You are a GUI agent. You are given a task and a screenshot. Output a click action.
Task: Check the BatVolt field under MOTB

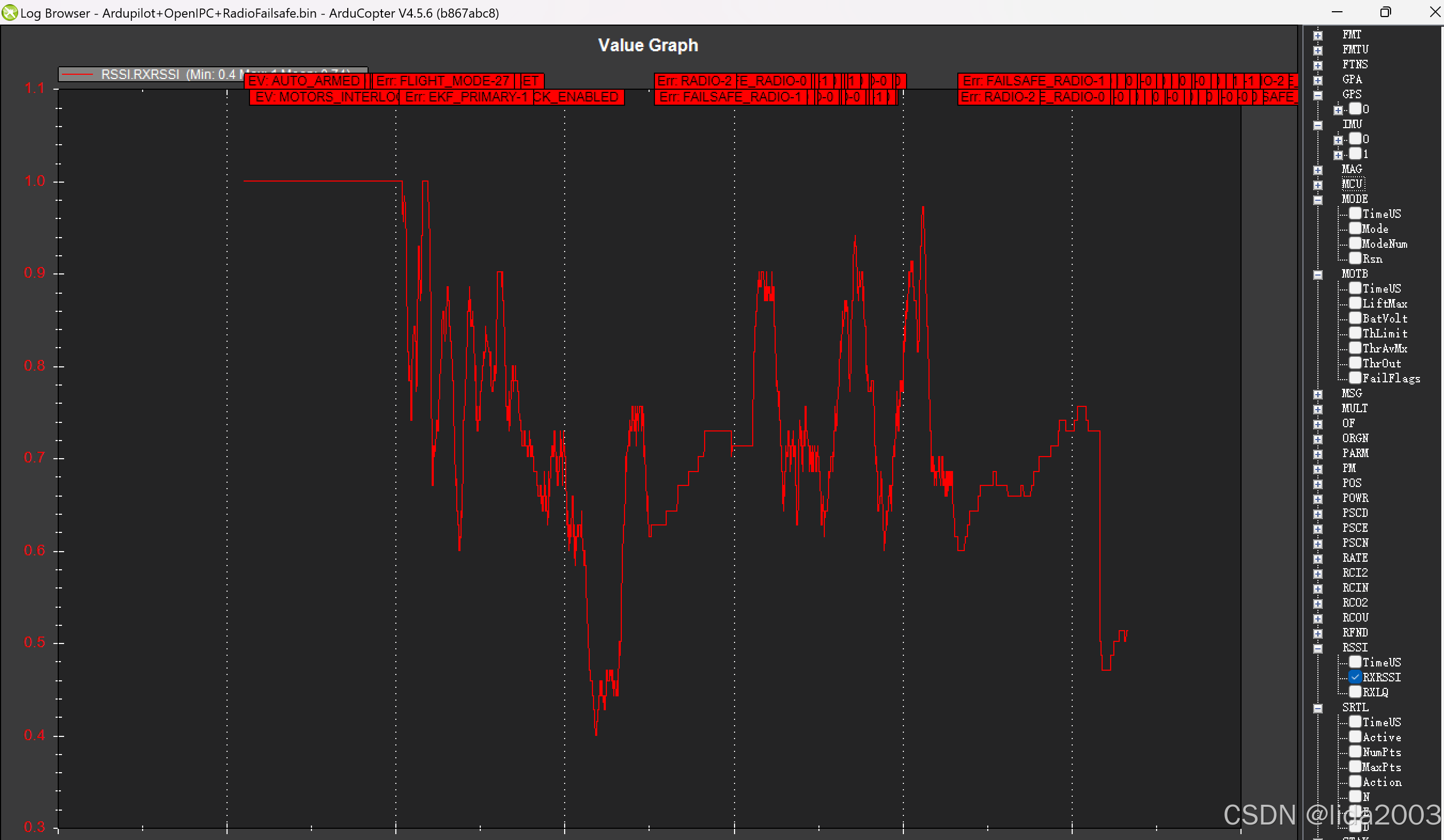tap(1355, 318)
